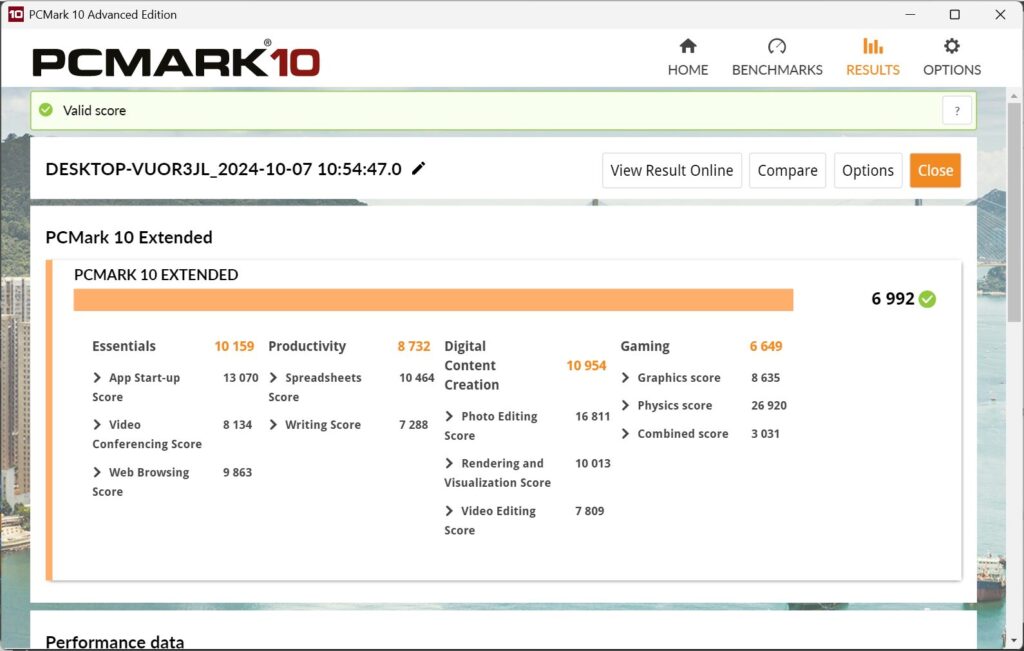Click the question mark help icon
The height and width of the screenshot is (651, 1024).
click(957, 111)
